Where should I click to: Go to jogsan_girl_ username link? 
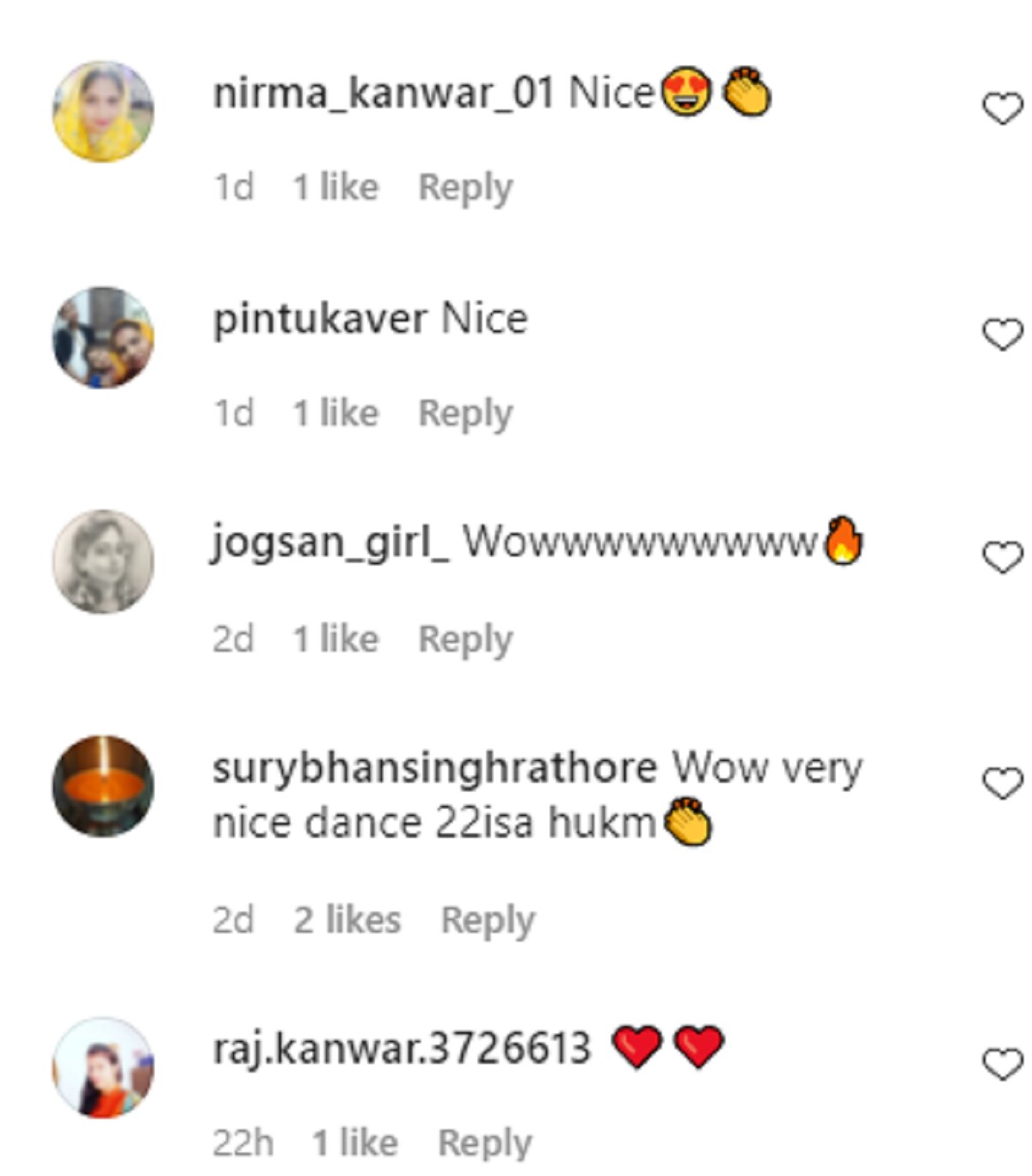point(329,542)
